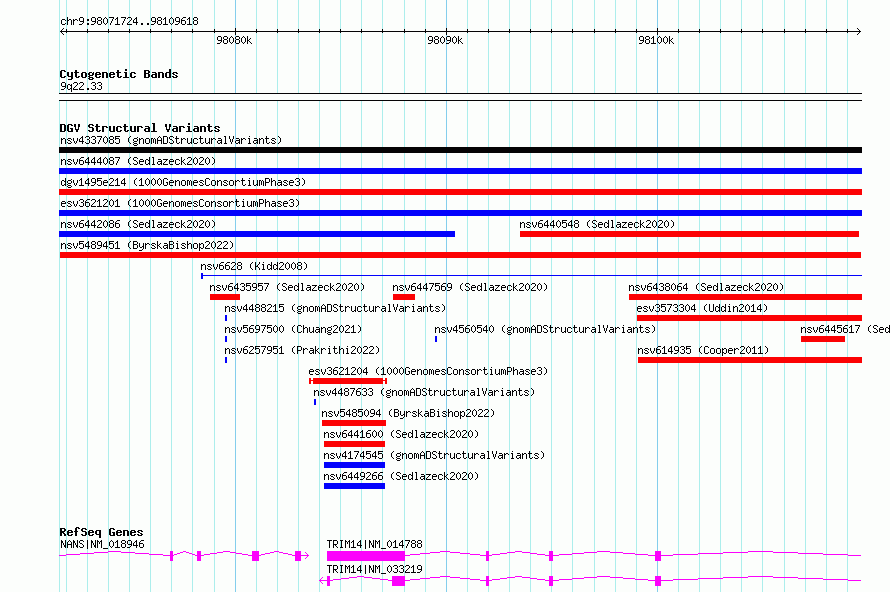
Task: Click the TRIM14 NM_033219 strand arrowhead
Action: click(322, 581)
